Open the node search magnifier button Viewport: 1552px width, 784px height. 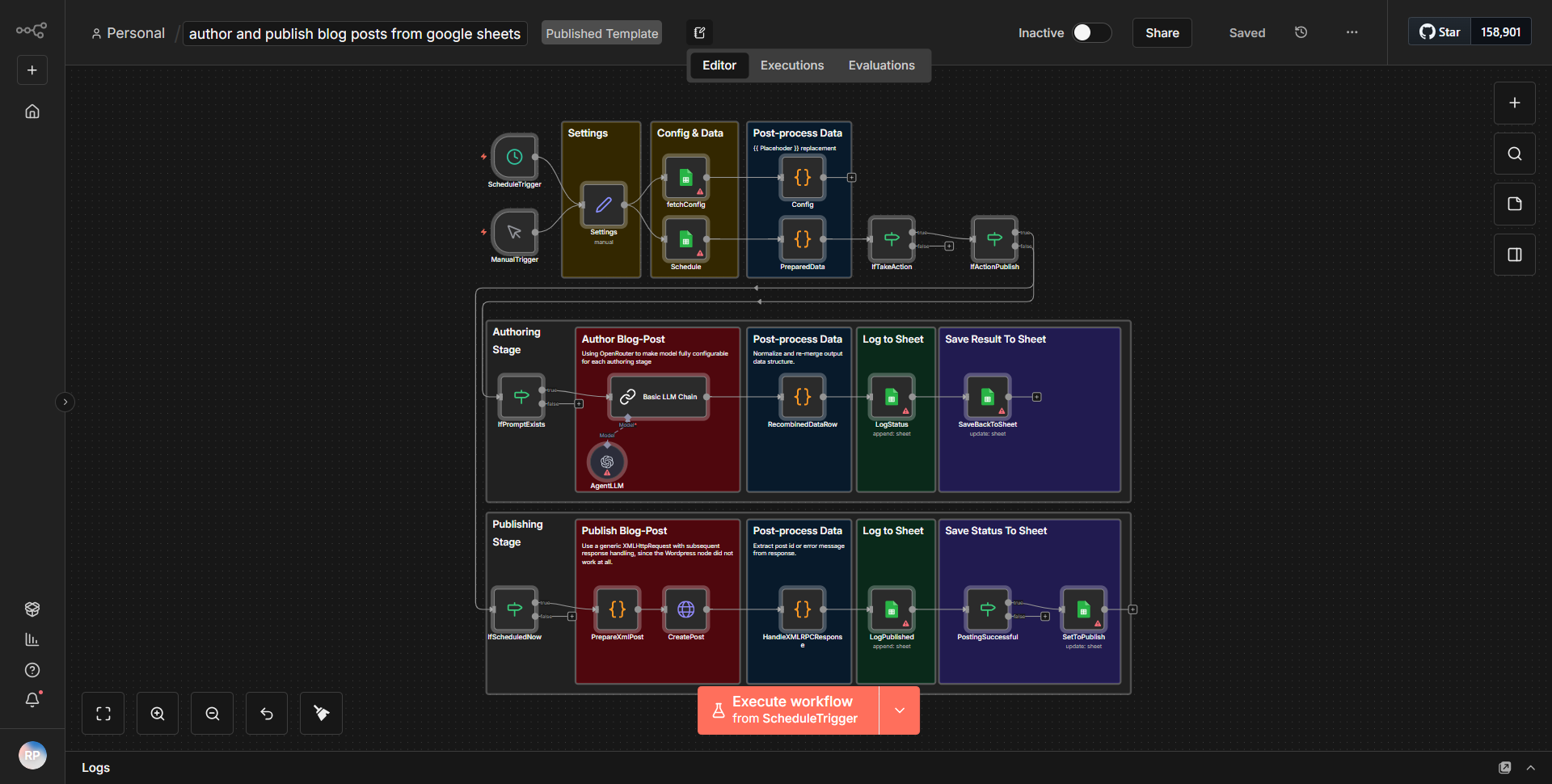point(1515,154)
